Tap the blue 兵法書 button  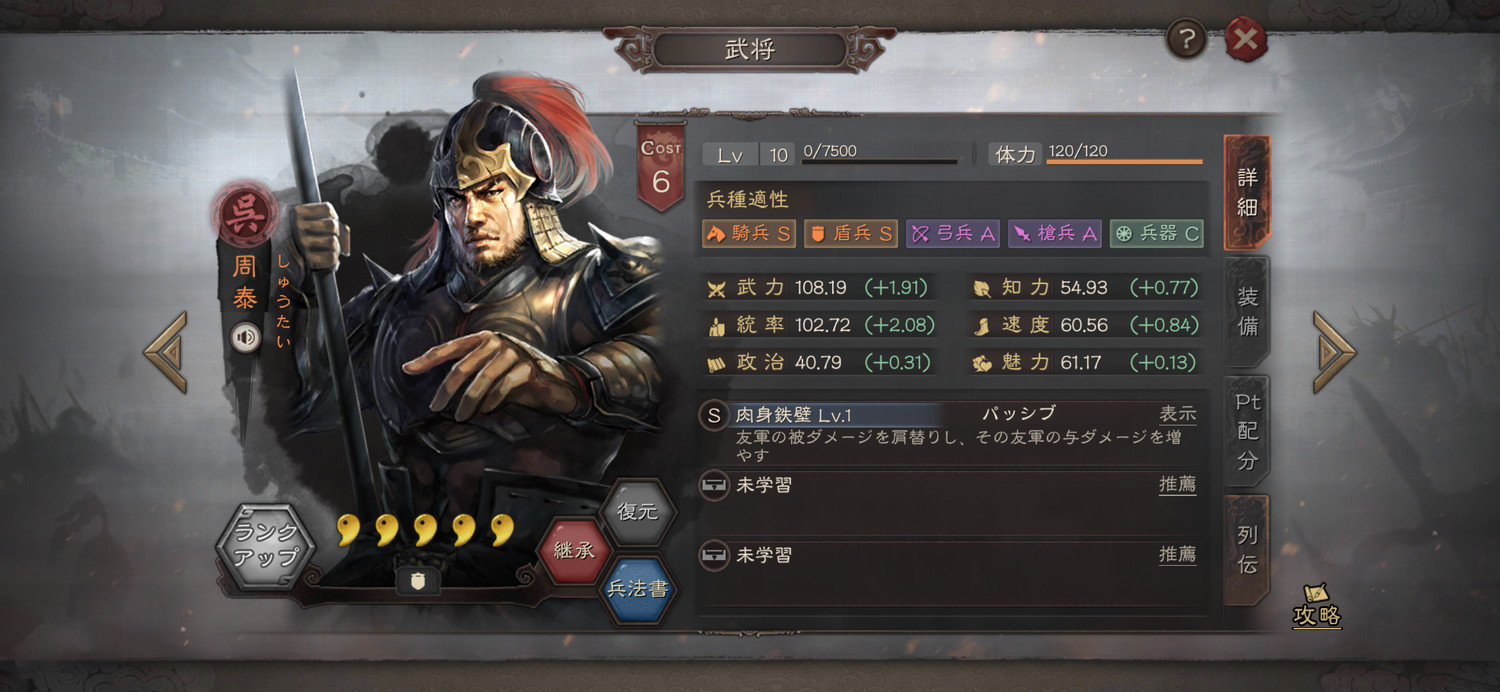[x=638, y=589]
